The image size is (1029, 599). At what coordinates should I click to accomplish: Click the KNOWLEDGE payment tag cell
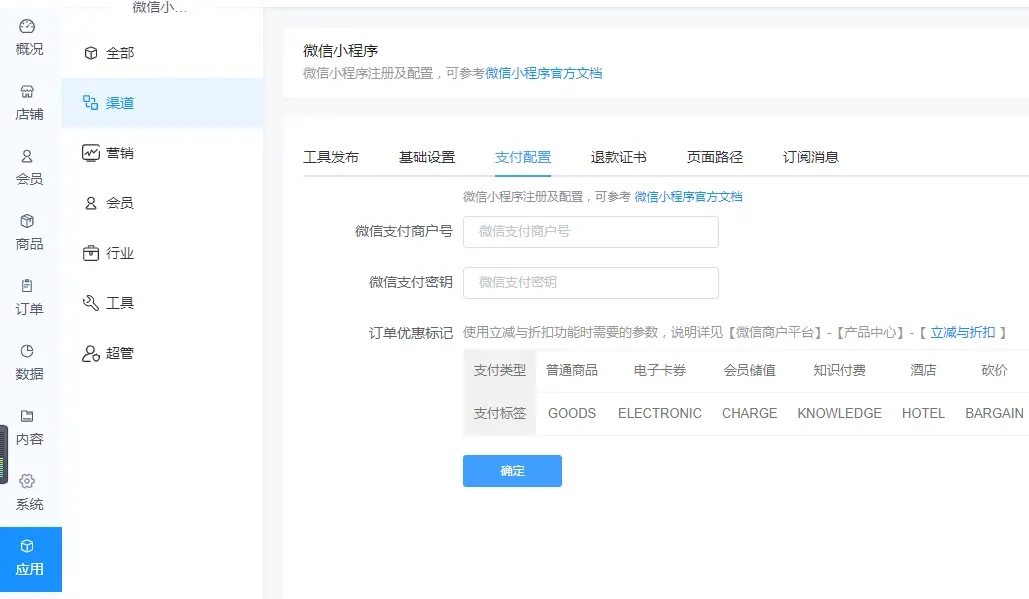(839, 413)
